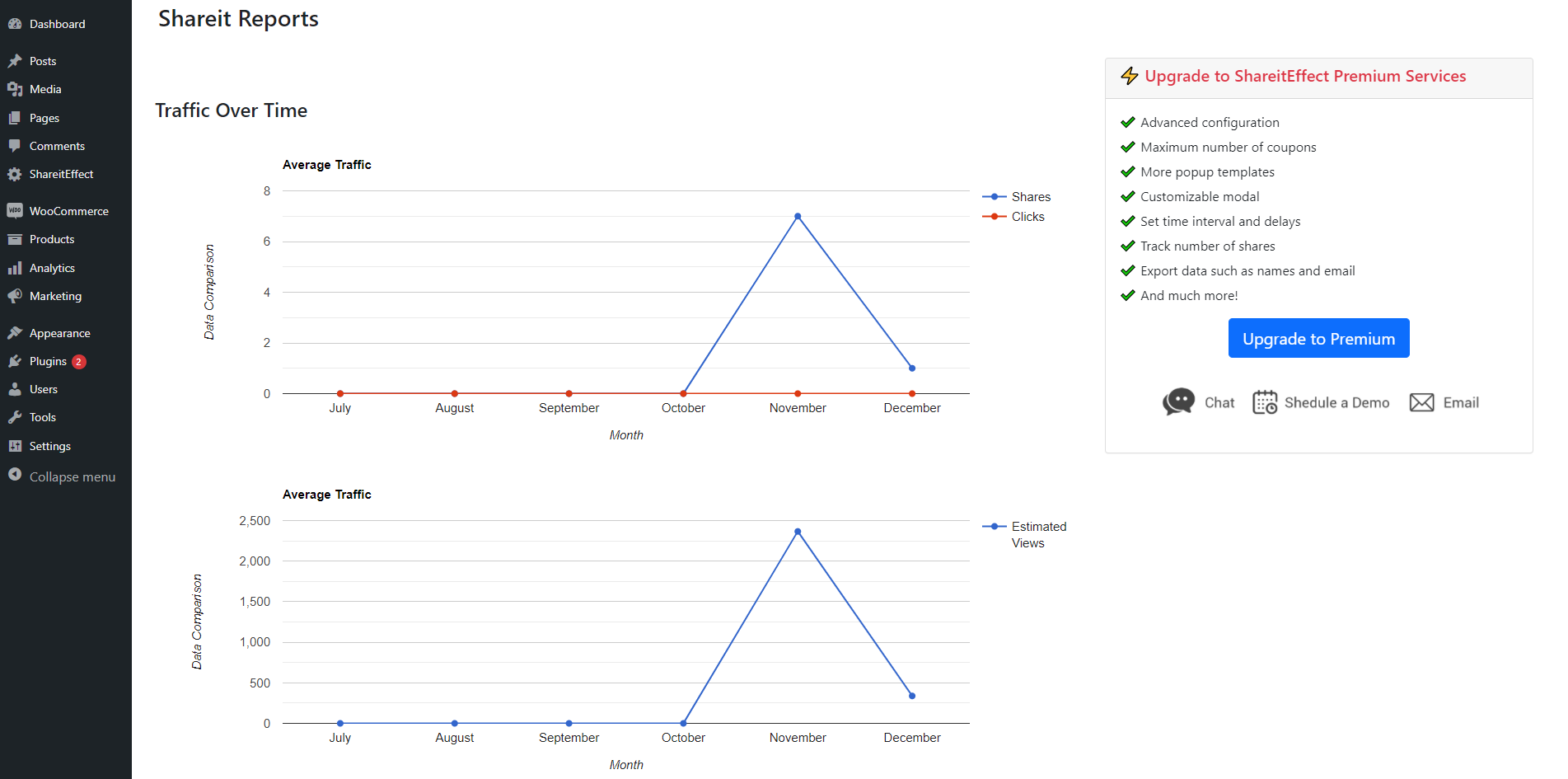Click 'Maximum number of coupons' text
The image size is (1568, 779).
(x=1228, y=147)
